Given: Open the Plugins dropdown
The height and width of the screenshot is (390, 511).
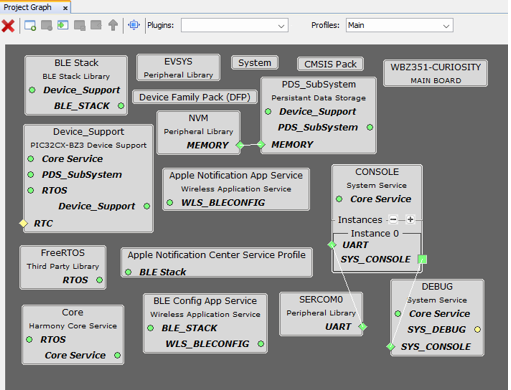Looking at the screenshot, I should [235, 25].
